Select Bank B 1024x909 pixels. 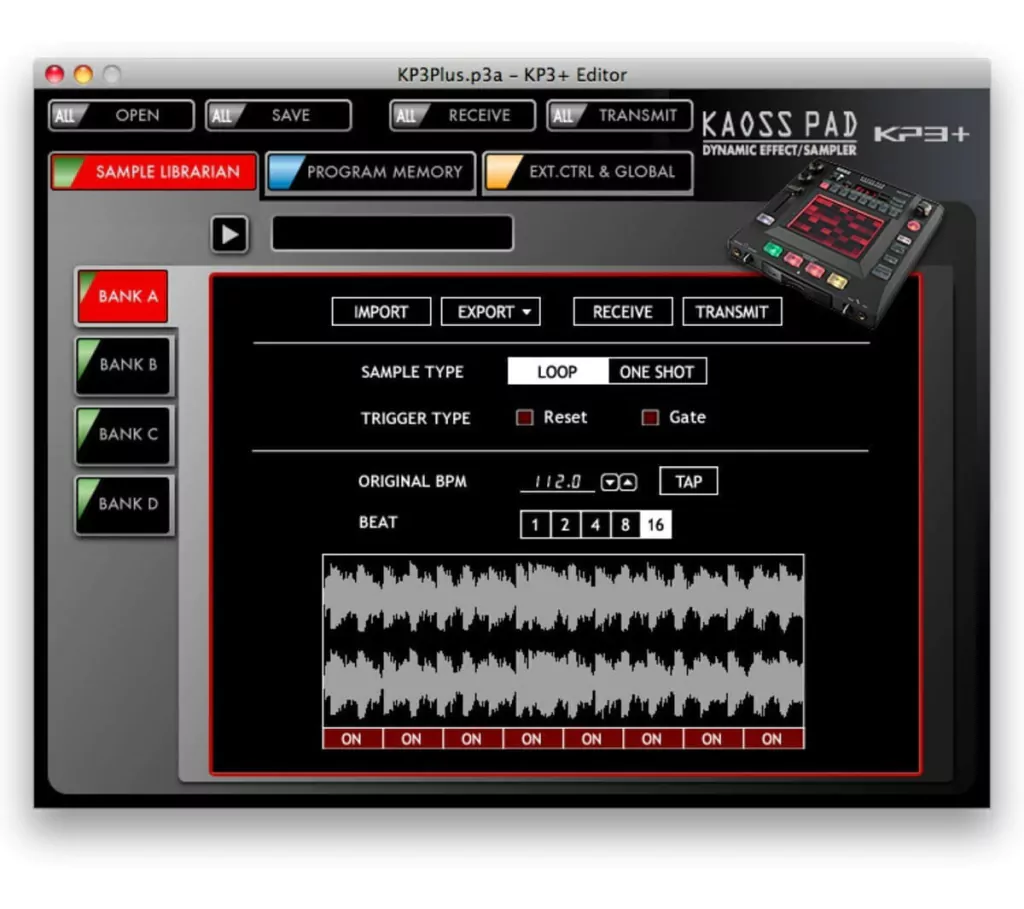click(123, 365)
